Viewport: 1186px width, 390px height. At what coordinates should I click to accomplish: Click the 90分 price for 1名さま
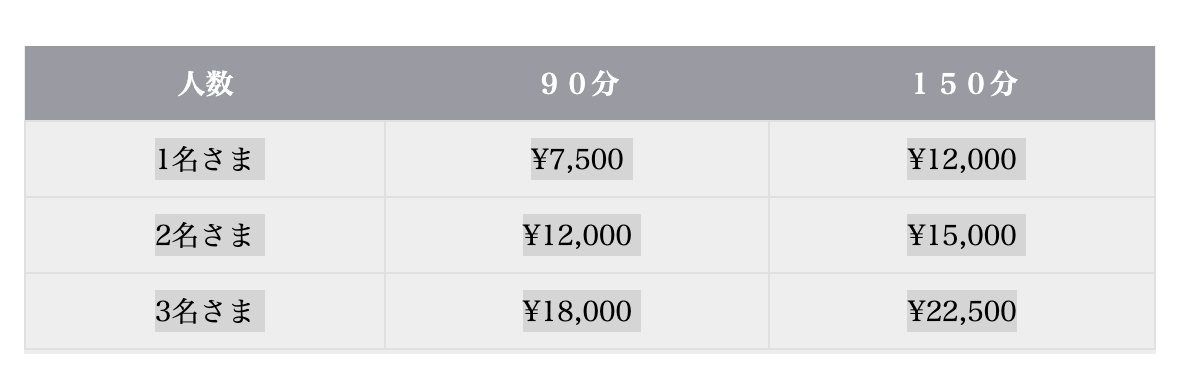coord(581,159)
